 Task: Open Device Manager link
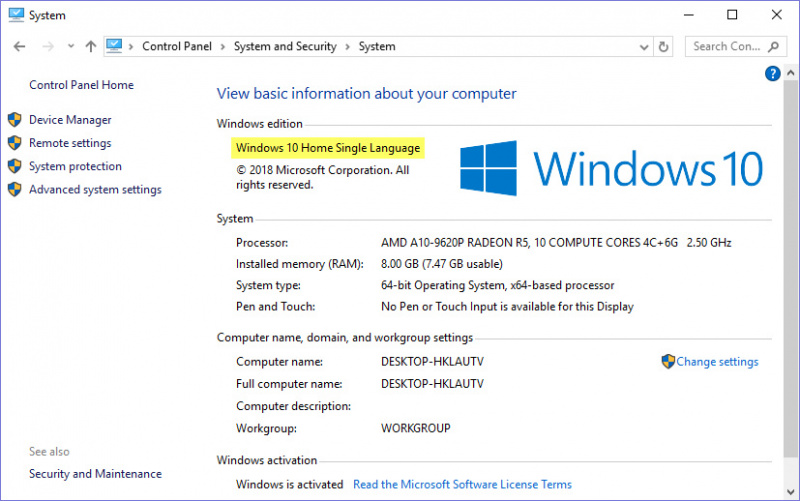pos(70,120)
